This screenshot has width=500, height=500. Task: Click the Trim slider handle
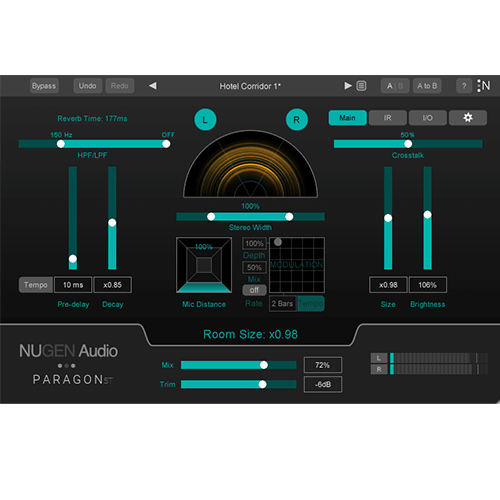click(262, 384)
